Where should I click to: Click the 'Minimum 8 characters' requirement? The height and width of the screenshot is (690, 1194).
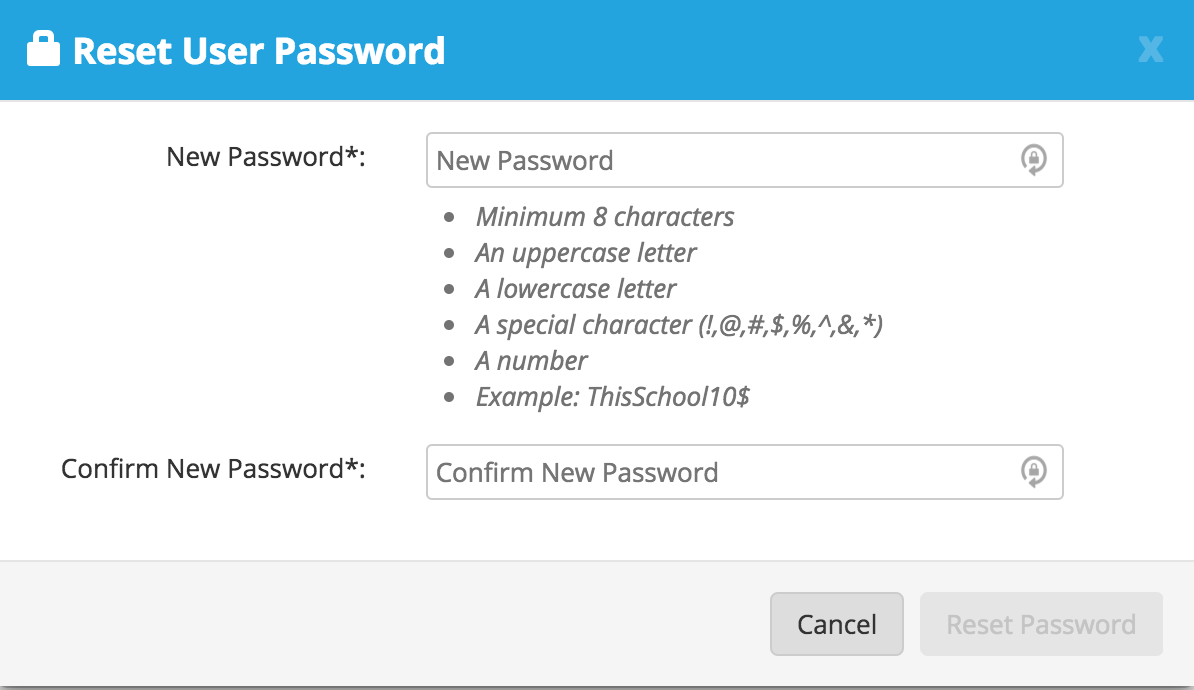point(604,217)
